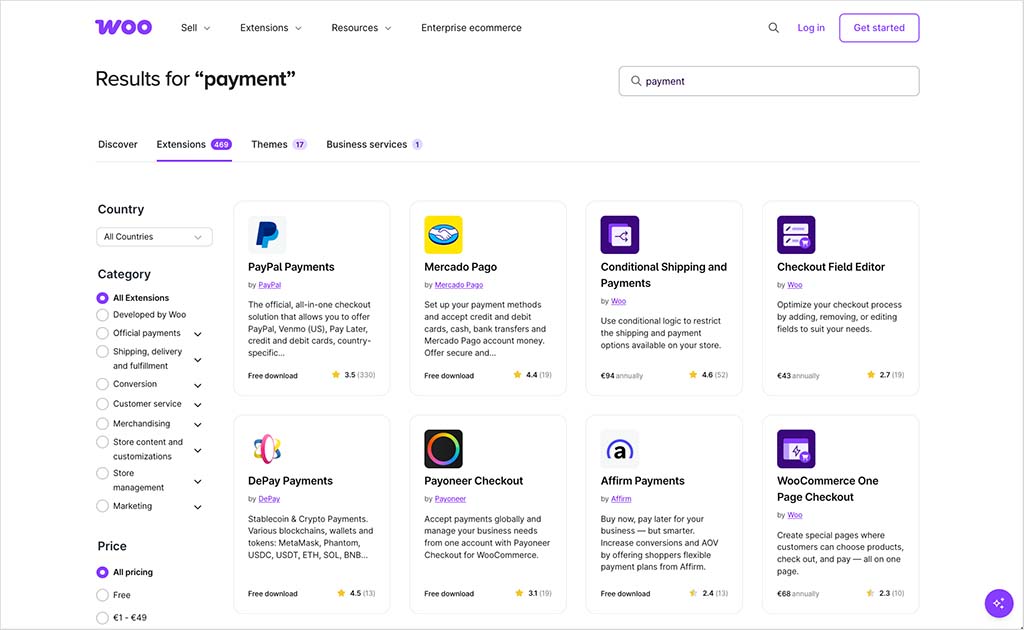Expand the Official payments subcategories chevron
This screenshot has height=630, width=1024.
point(198,334)
